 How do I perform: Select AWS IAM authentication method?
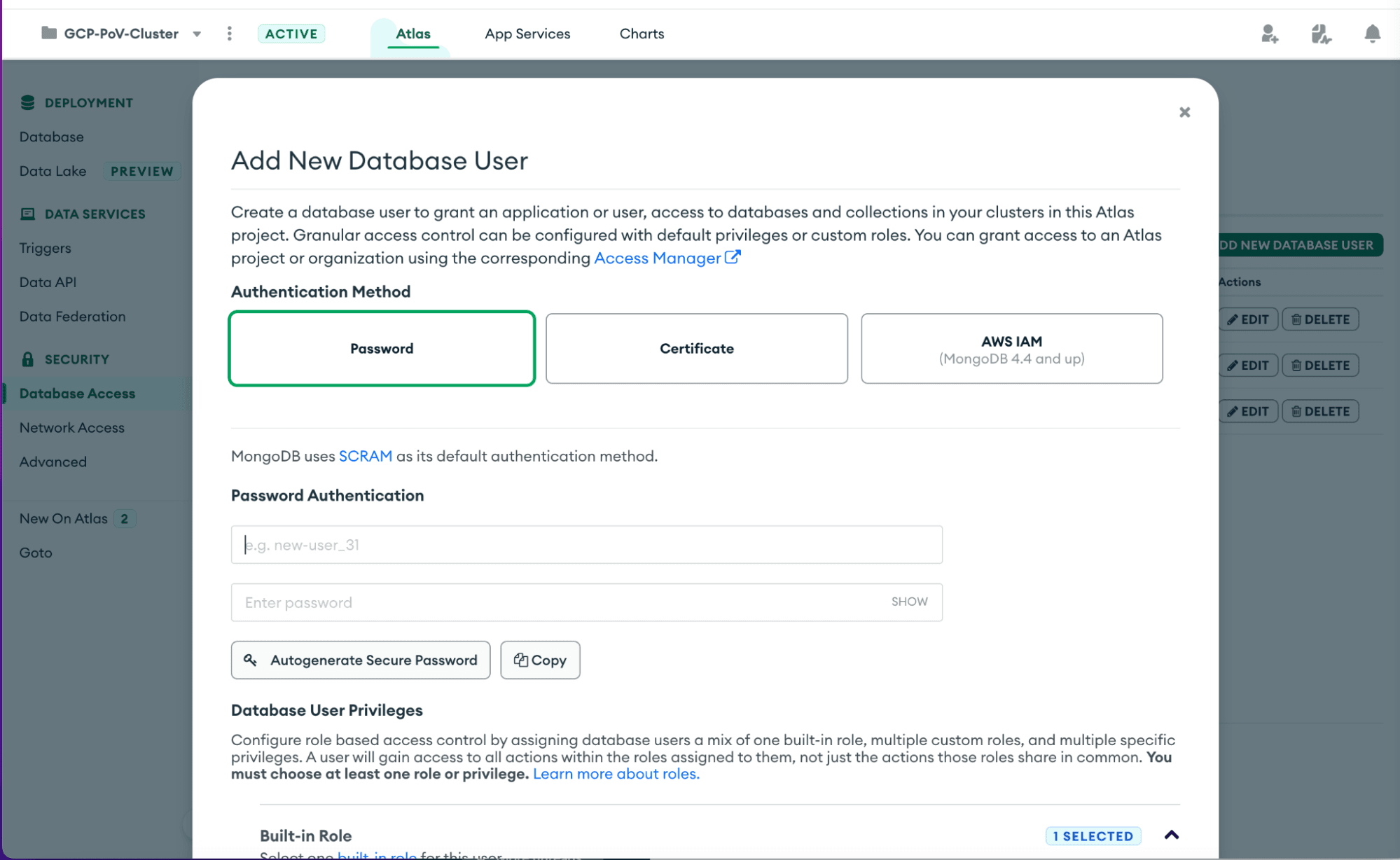pos(1011,348)
